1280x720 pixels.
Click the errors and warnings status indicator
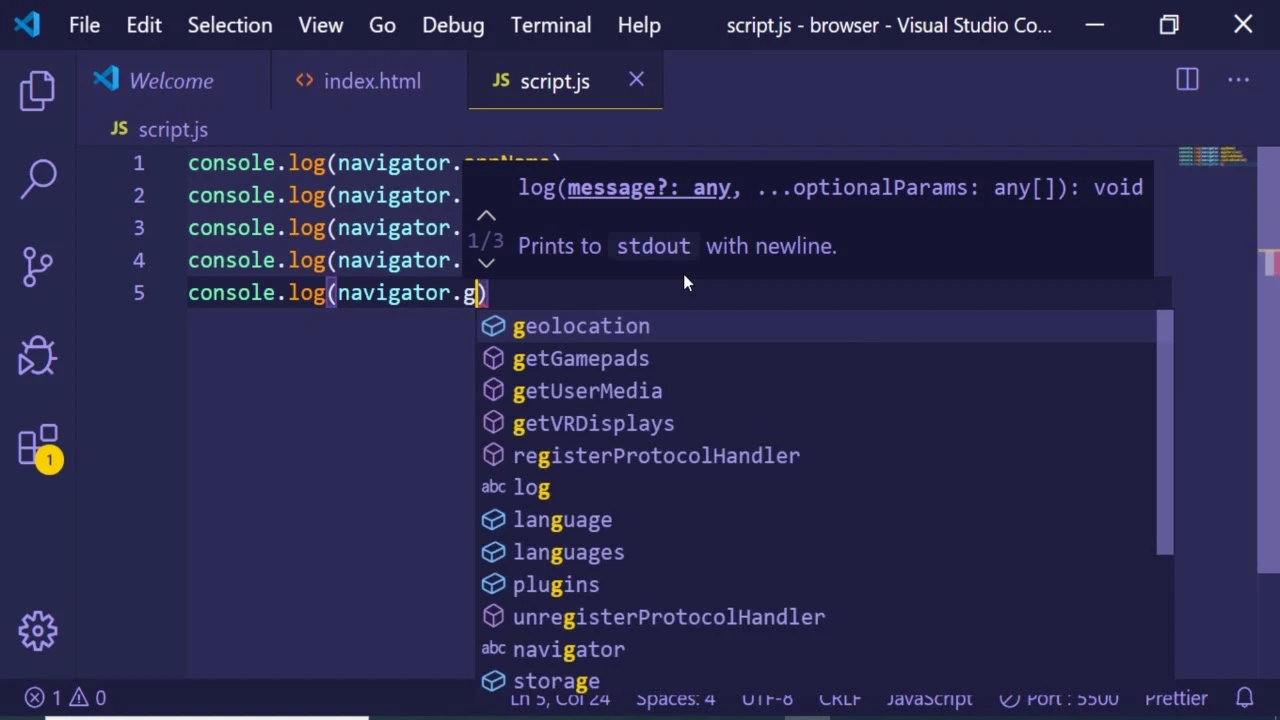point(63,698)
